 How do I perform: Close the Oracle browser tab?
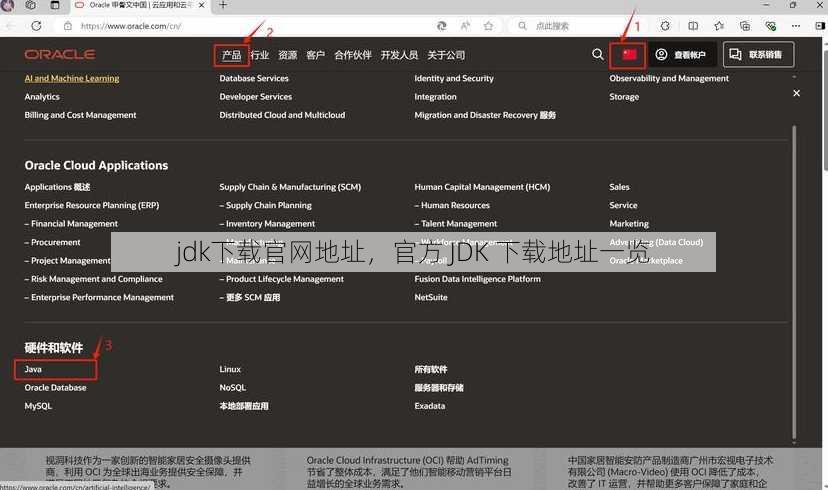pyautogui.click(x=201, y=5)
